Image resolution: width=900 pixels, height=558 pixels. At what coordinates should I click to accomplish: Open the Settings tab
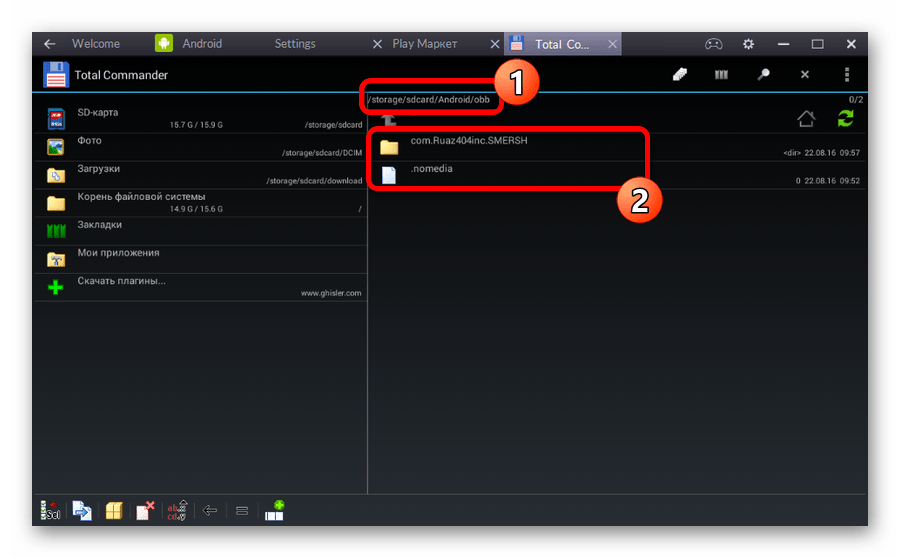point(295,44)
